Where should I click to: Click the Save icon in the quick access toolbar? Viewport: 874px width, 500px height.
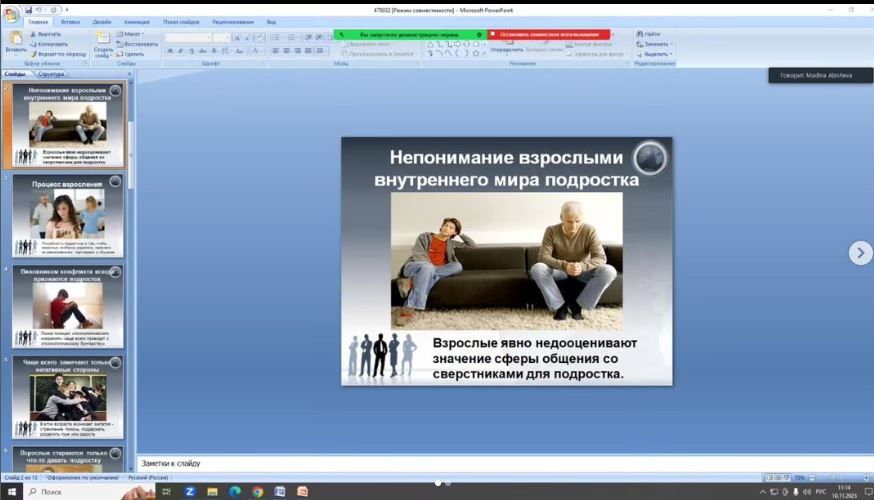[x=29, y=9]
